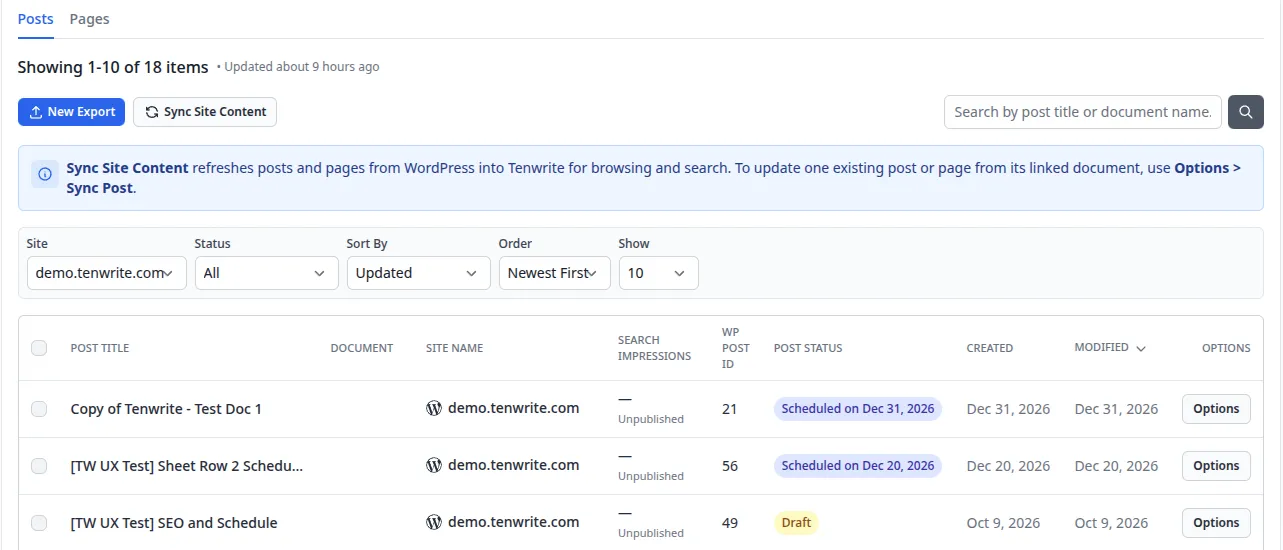
Task: Click the Draft status badge
Action: 796,523
